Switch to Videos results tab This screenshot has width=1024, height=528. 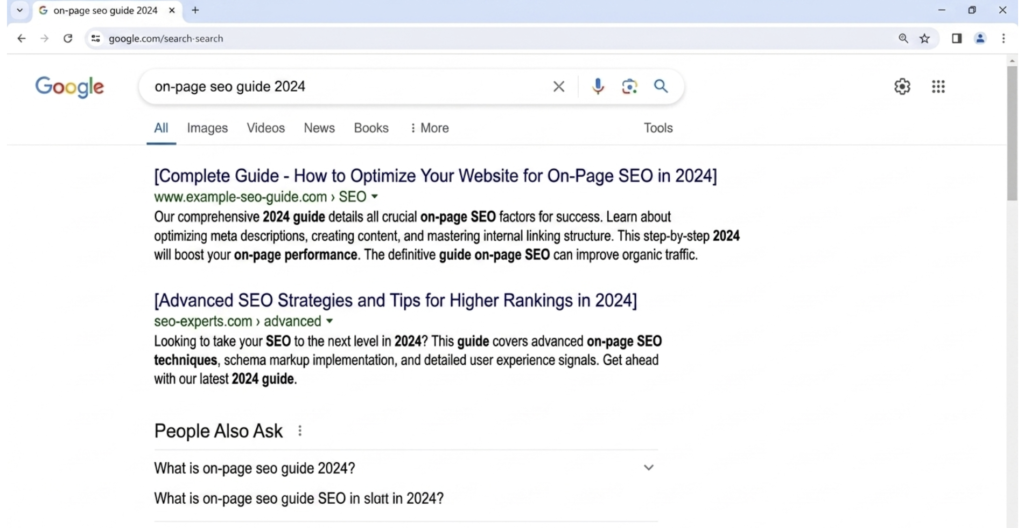point(266,128)
